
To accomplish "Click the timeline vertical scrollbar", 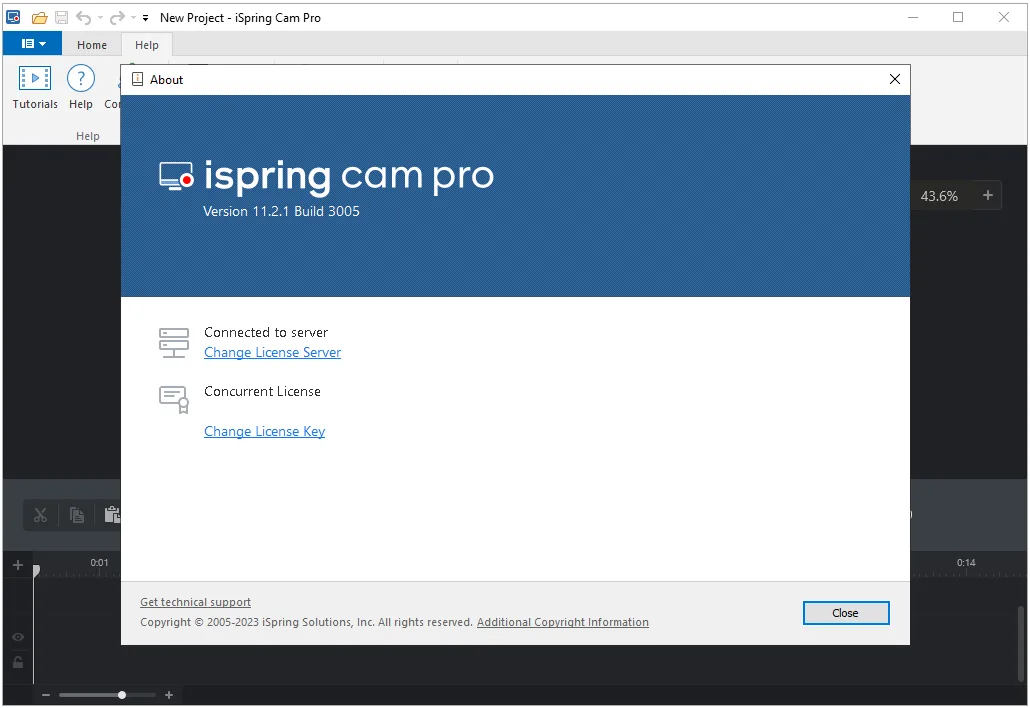I will [1020, 646].
